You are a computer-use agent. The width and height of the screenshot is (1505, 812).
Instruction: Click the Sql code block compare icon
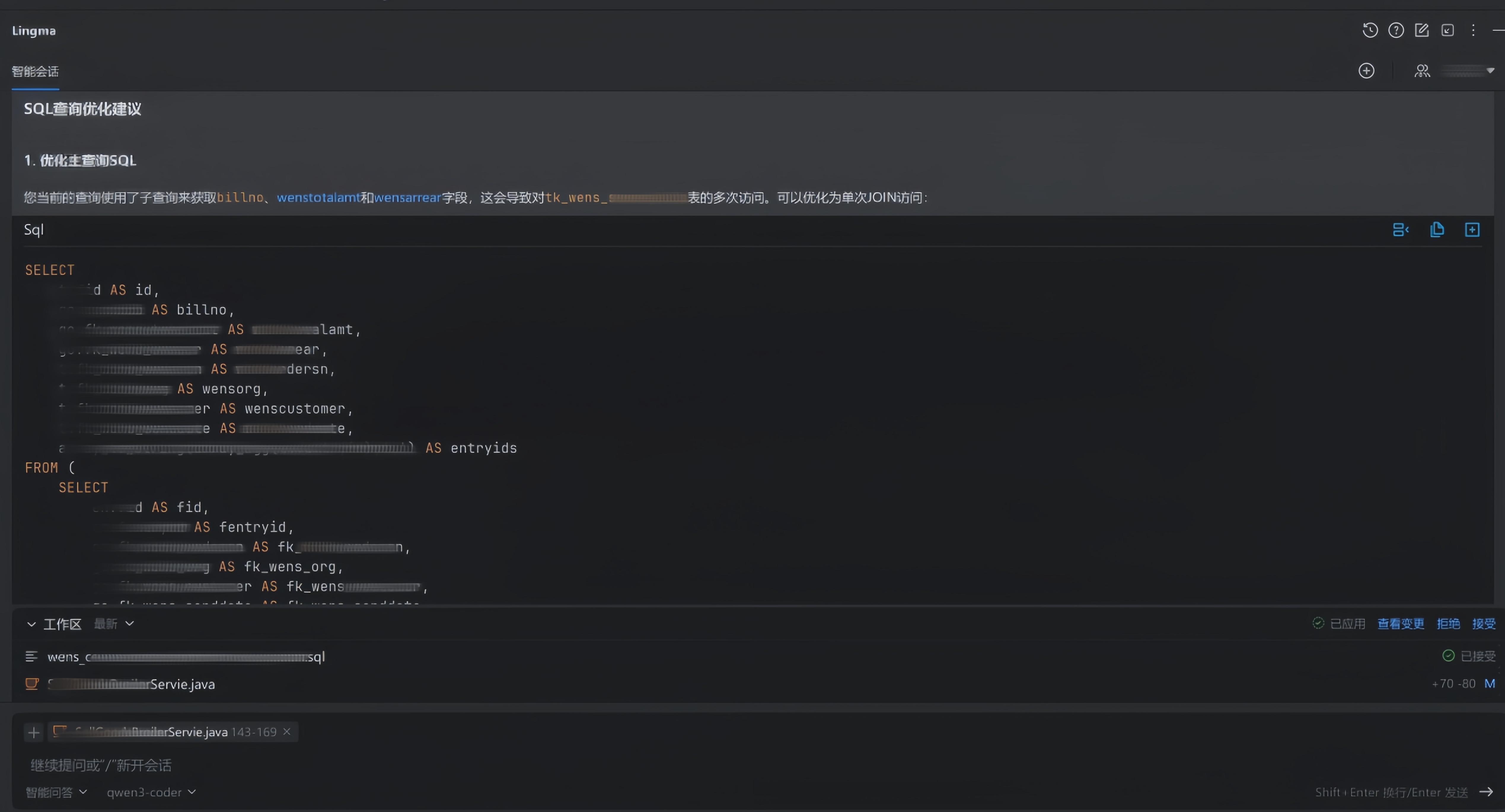[1400, 230]
